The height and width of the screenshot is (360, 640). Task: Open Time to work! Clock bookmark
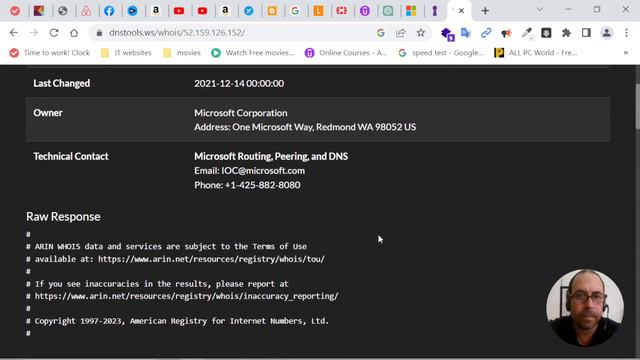[x=49, y=53]
